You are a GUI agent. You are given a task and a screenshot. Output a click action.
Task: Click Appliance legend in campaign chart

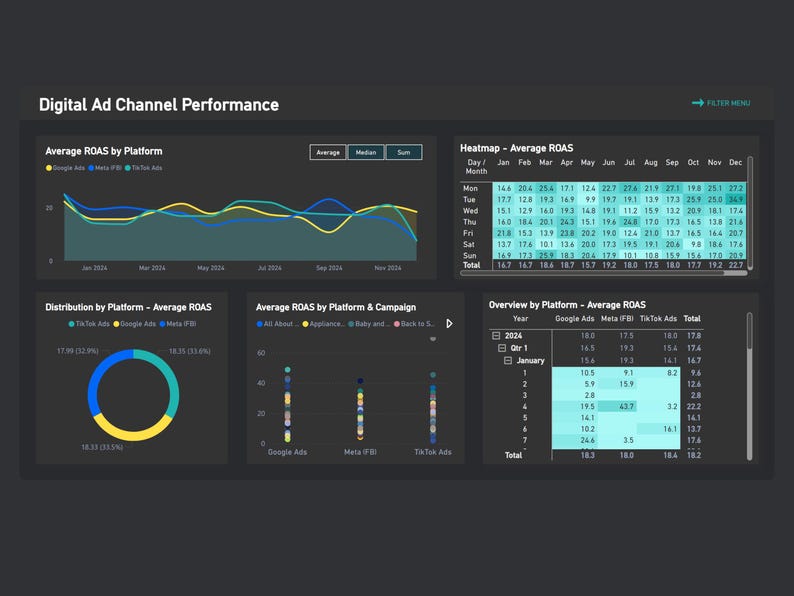[x=324, y=324]
